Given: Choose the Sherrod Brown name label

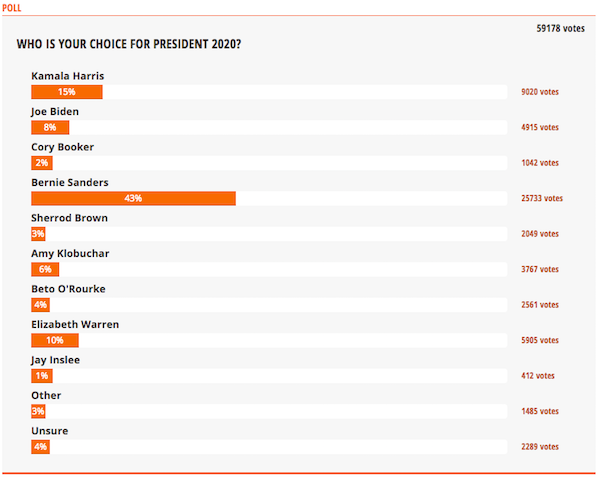Looking at the screenshot, I should click(x=69, y=218).
